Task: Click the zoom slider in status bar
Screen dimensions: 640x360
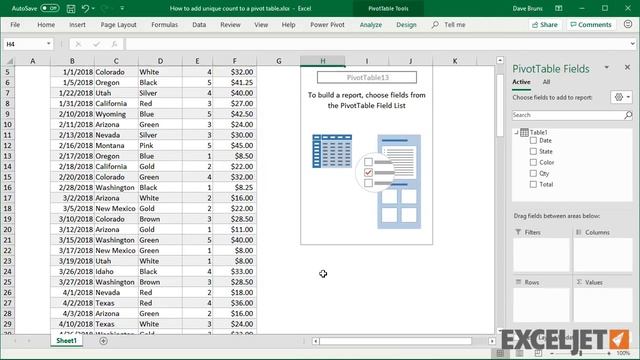Action: 580,353
